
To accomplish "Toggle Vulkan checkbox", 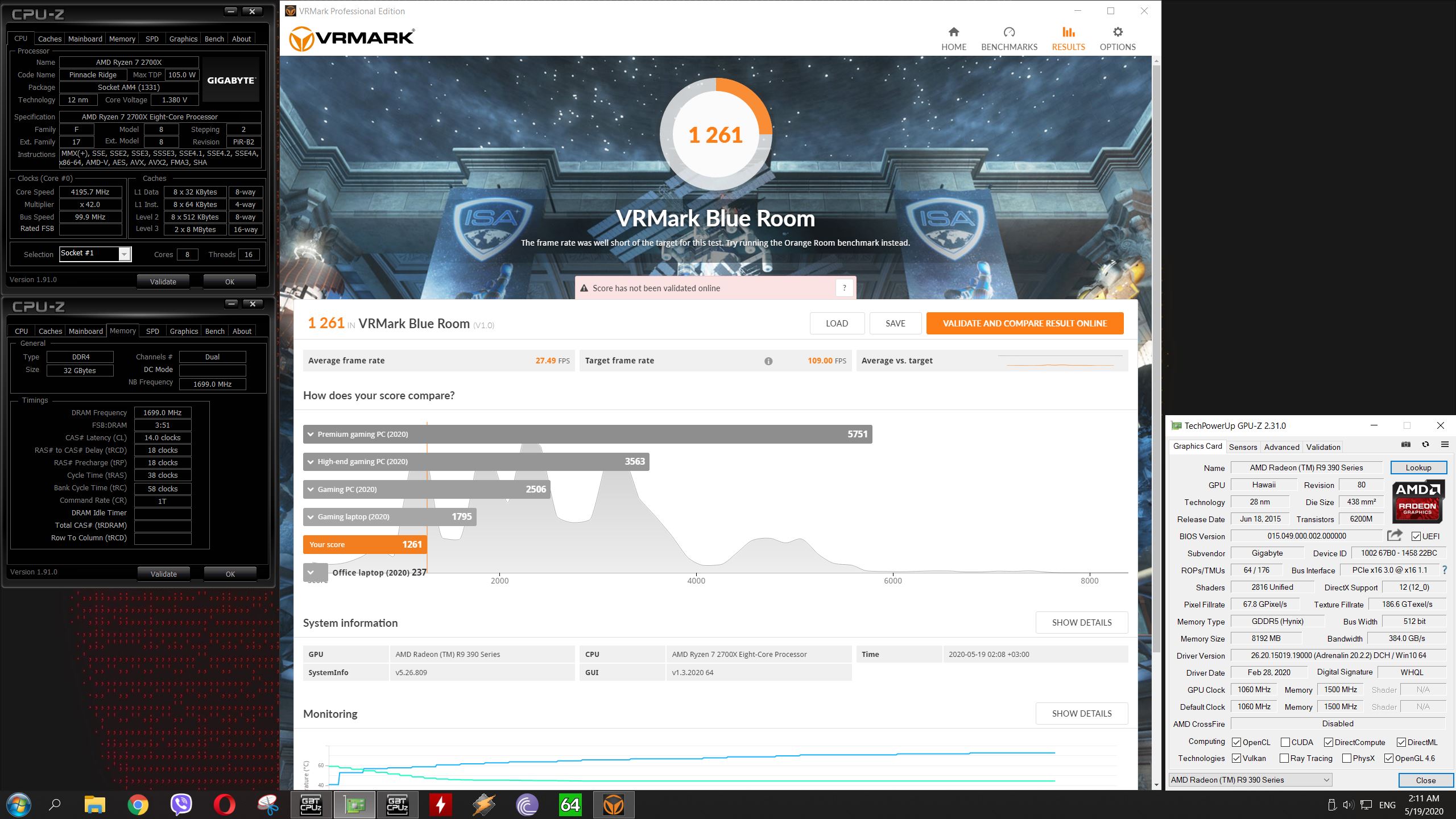I will click(x=1236, y=758).
